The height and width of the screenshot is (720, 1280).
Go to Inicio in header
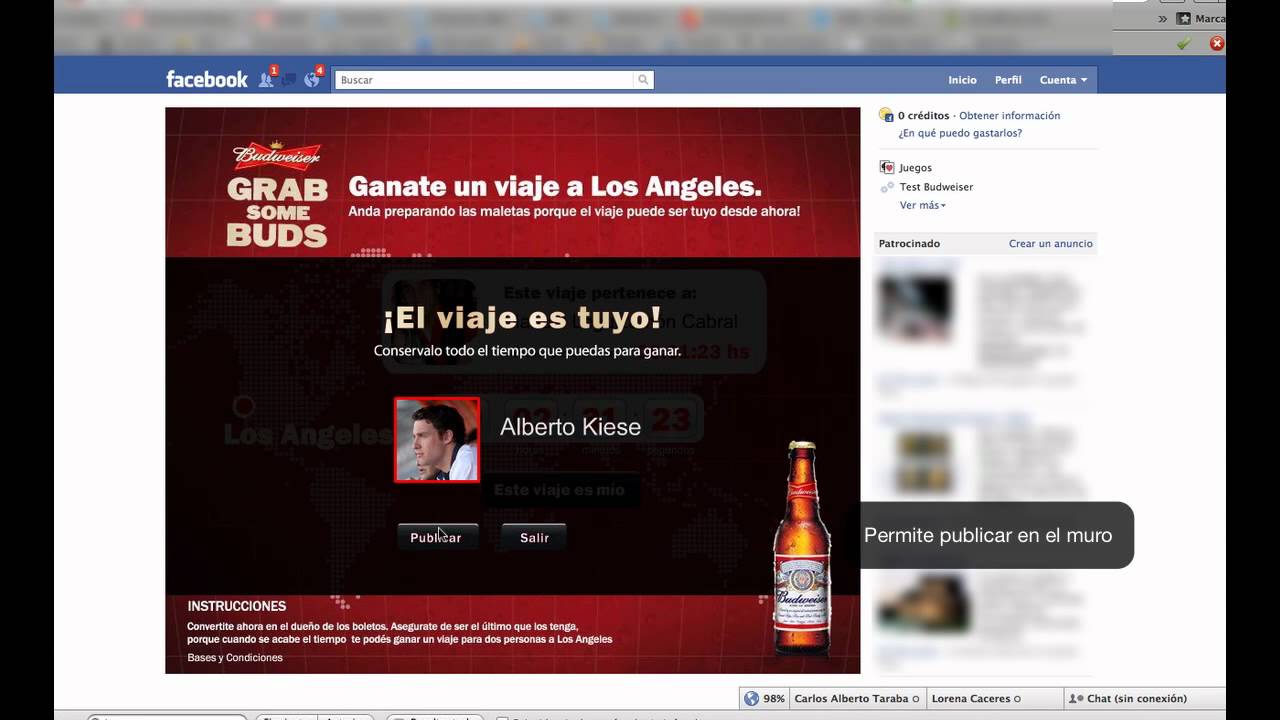click(962, 80)
